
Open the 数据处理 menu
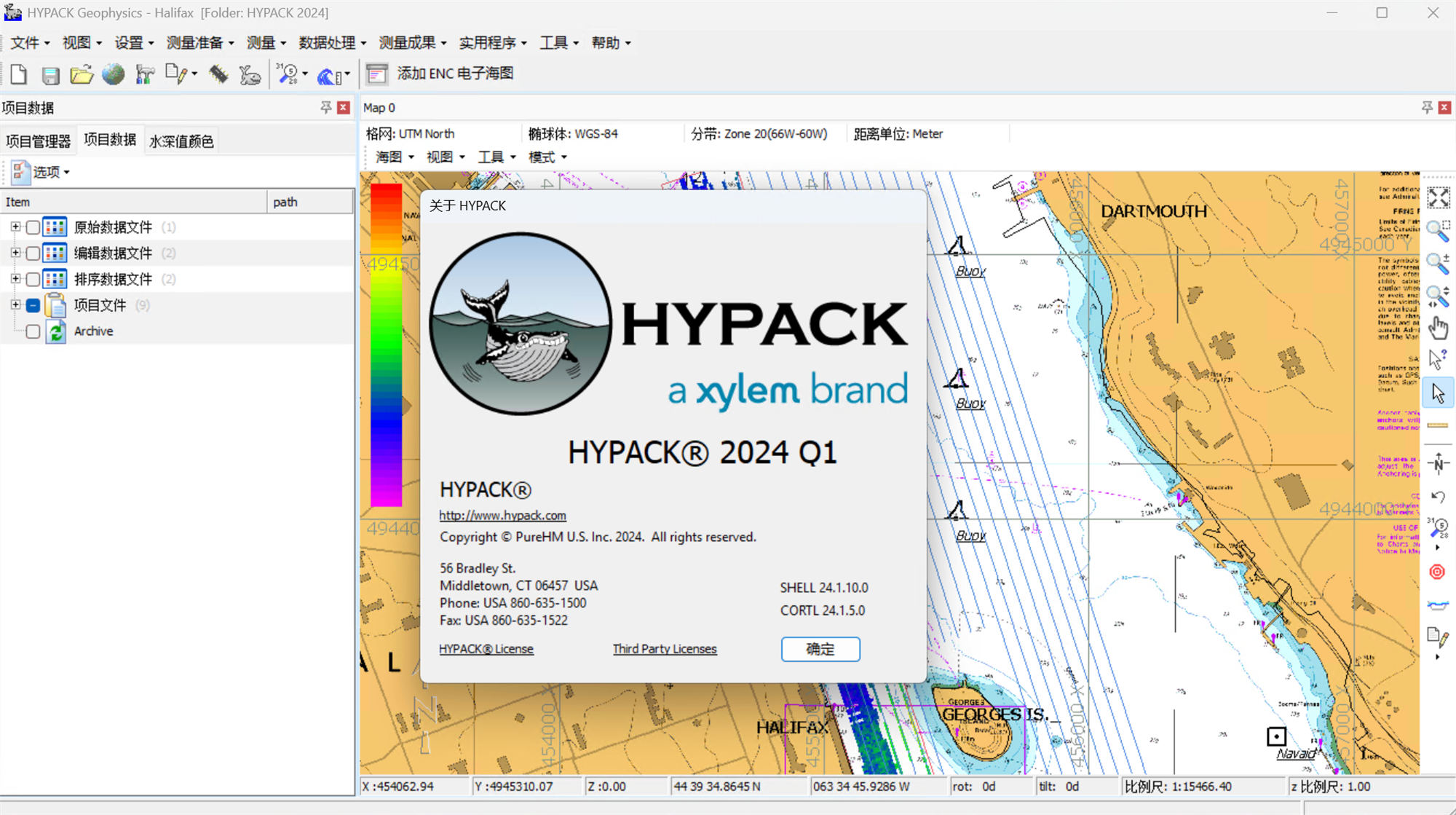coord(333,43)
